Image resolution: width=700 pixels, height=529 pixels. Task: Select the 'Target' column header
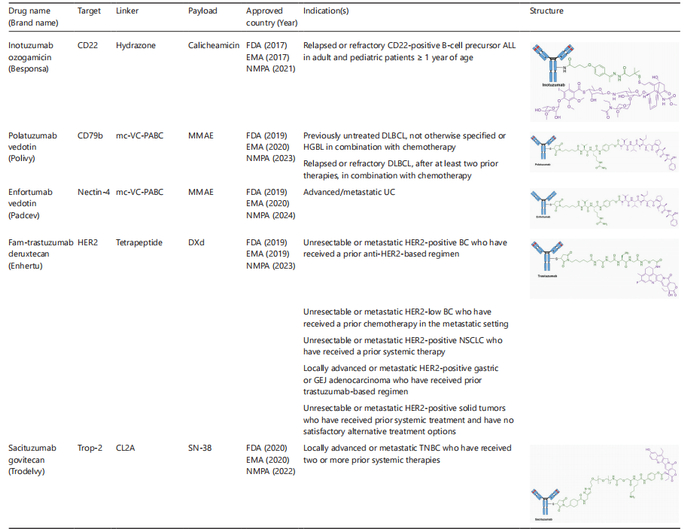point(89,11)
